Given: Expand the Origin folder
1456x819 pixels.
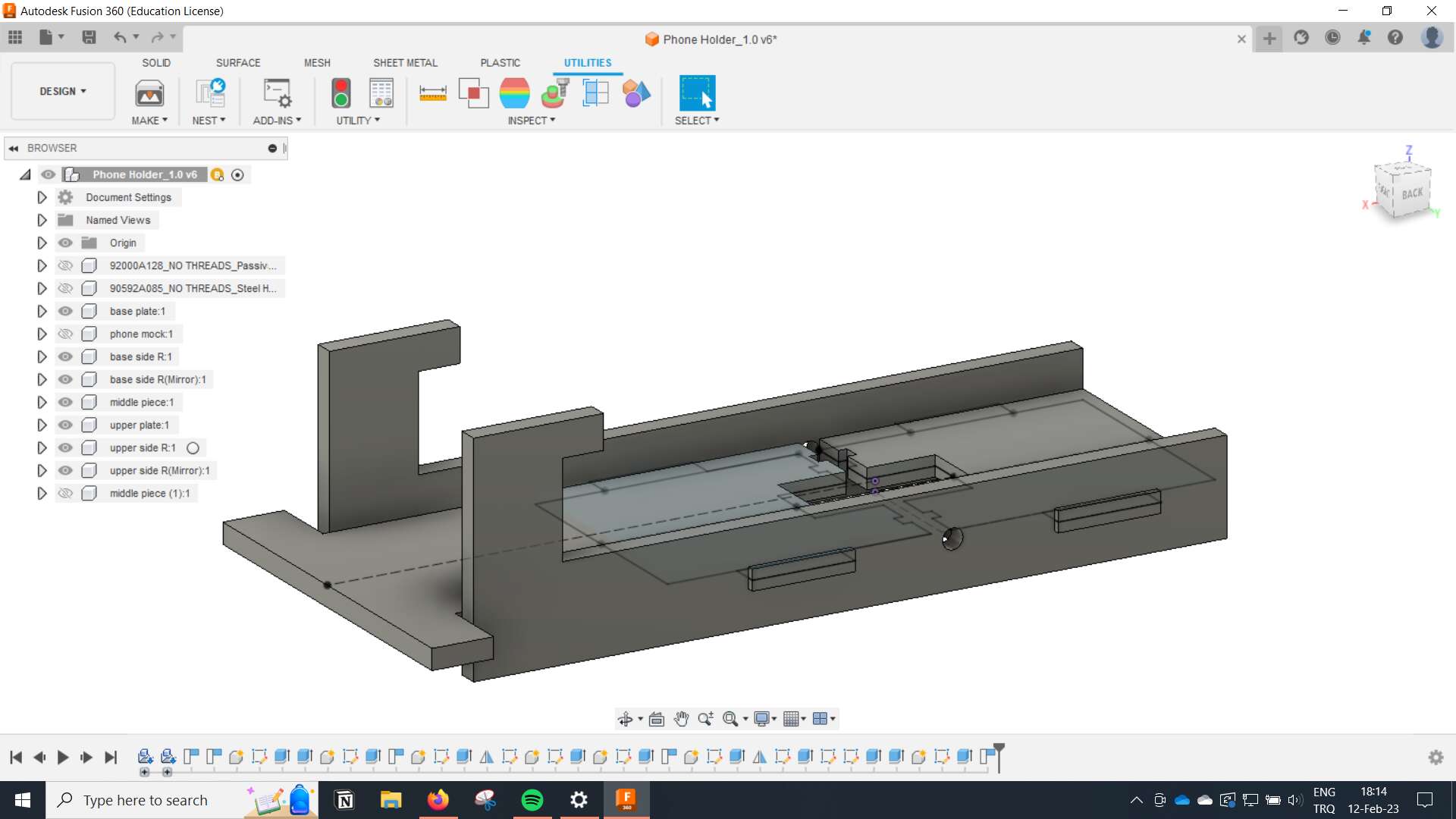Looking at the screenshot, I should 41,242.
